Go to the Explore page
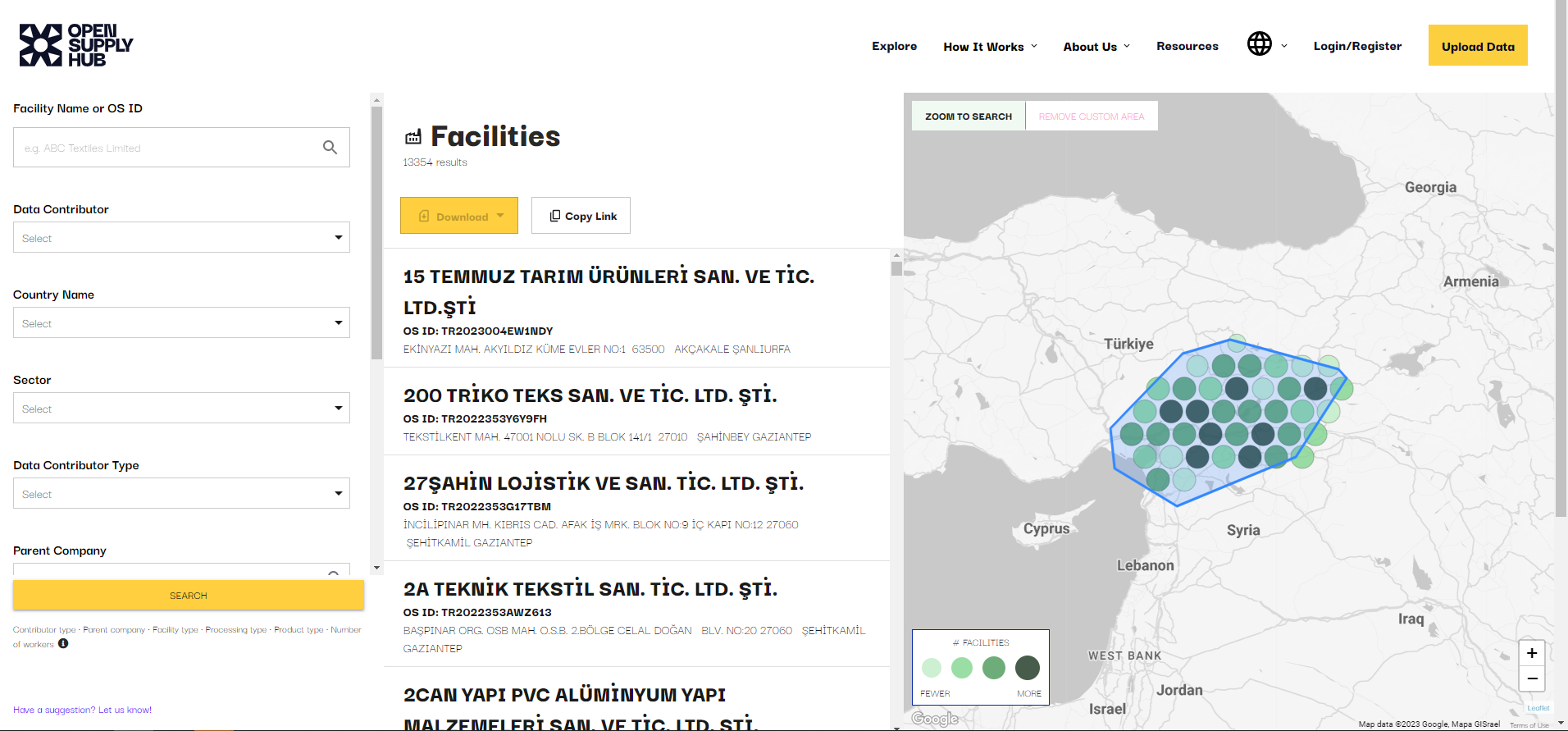Viewport: 1568px width, 731px height. pyautogui.click(x=894, y=47)
